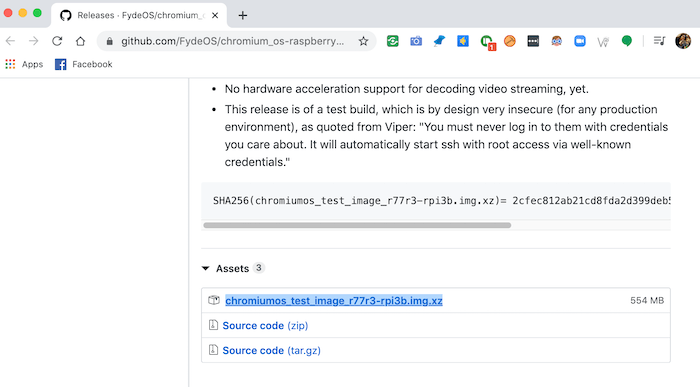Click the orange circular extension icon
This screenshot has height=387, width=700.
point(510,41)
